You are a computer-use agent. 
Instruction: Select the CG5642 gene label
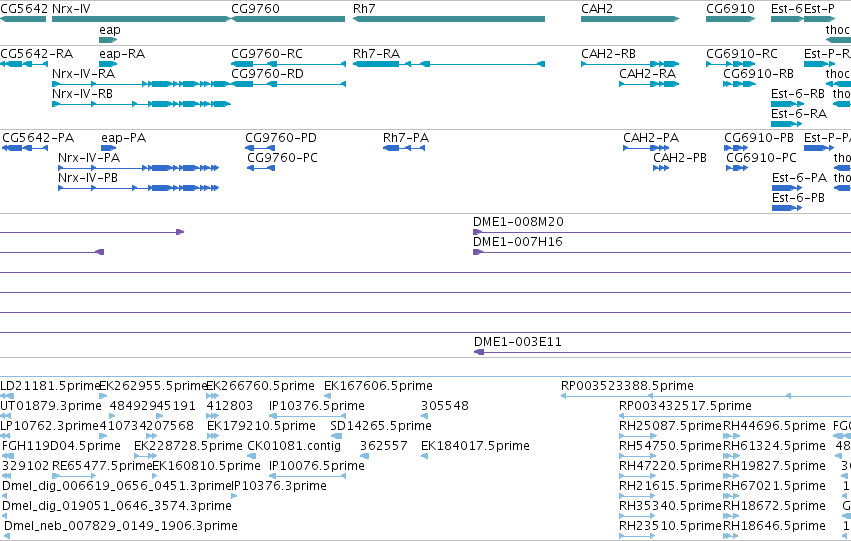[24, 9]
